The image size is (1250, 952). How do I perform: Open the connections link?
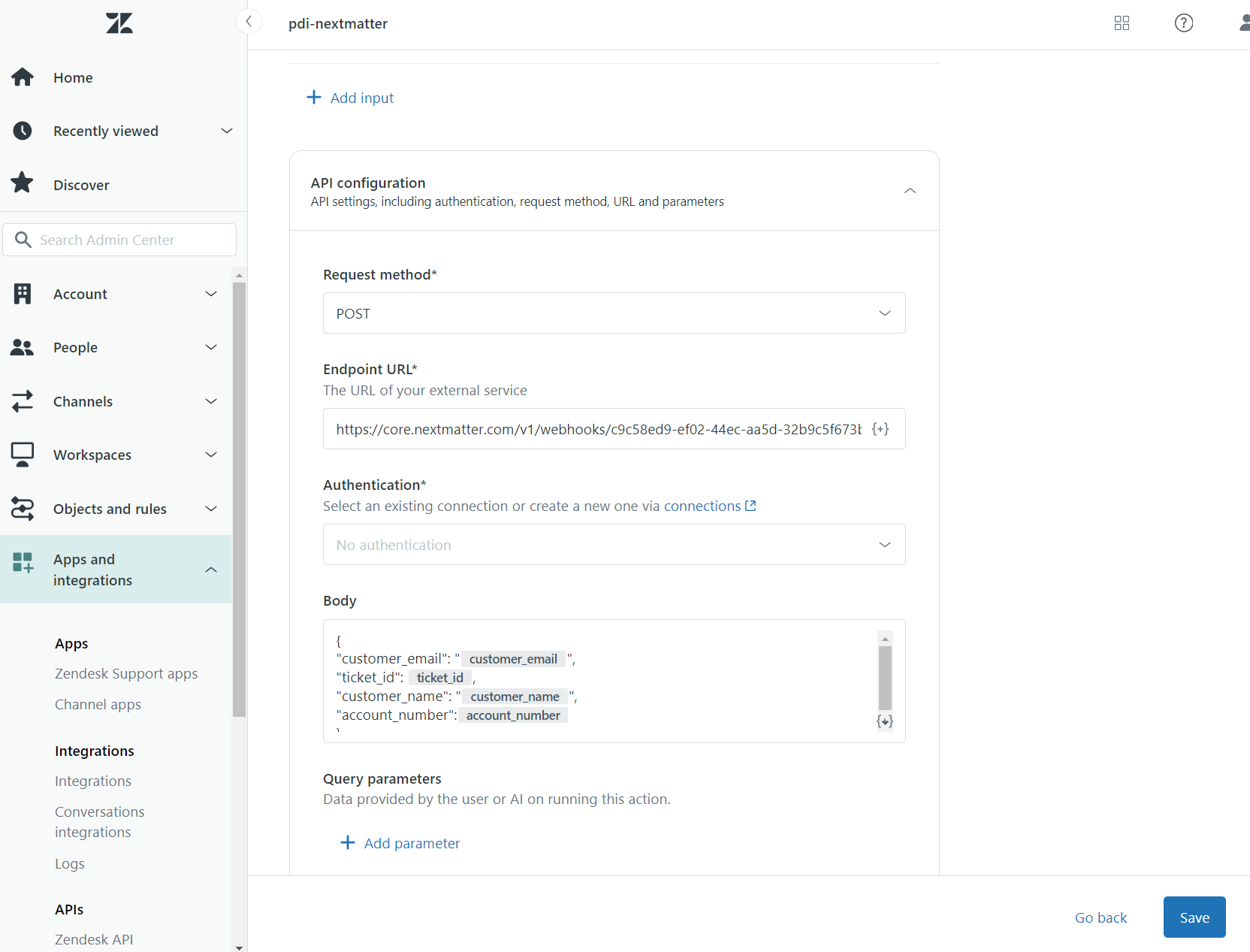pos(702,506)
